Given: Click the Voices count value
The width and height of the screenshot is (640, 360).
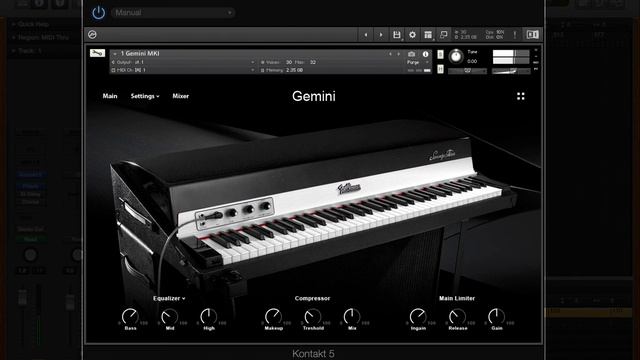Looking at the screenshot, I should 289,62.
